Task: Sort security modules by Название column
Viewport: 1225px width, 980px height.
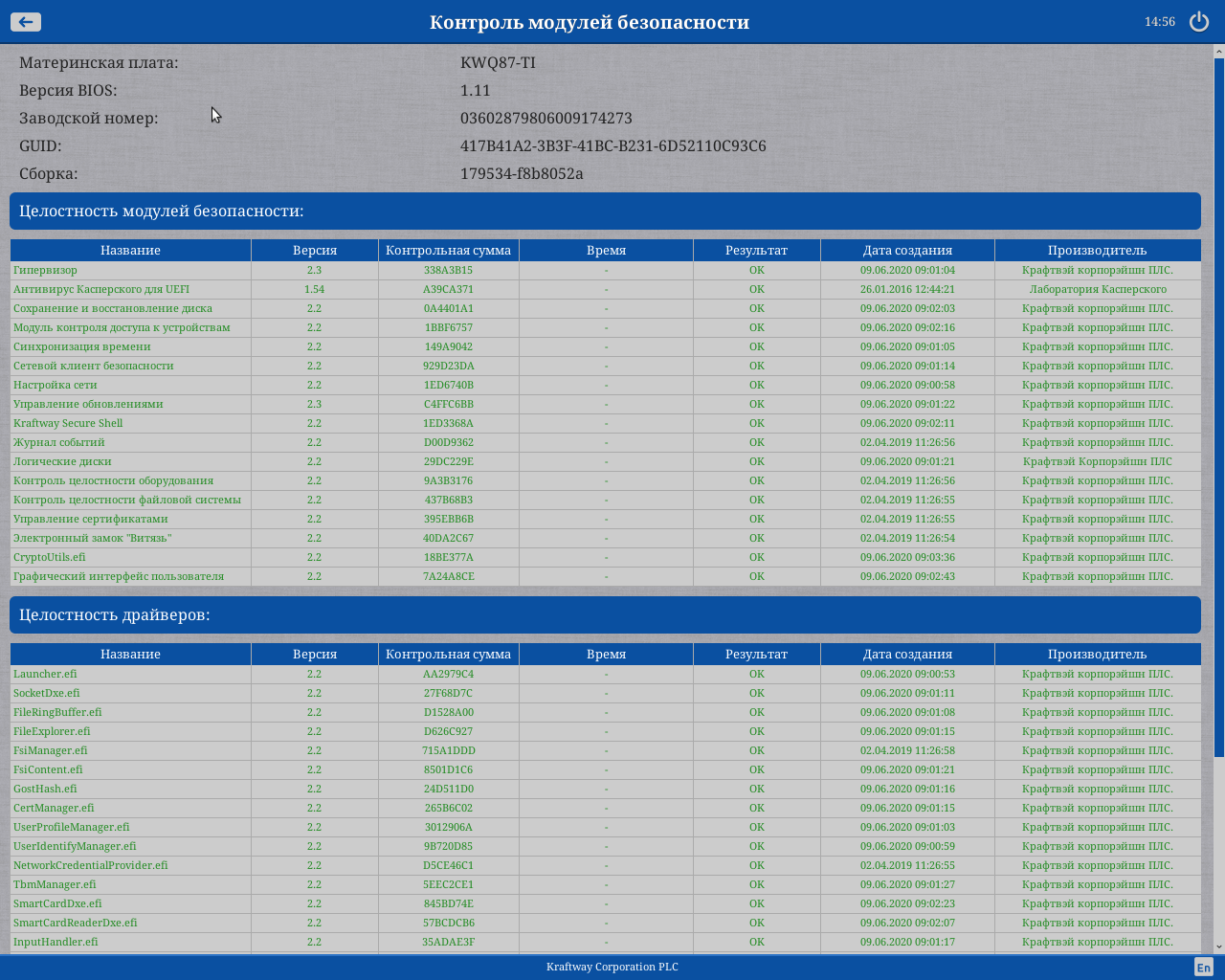Action: tap(130, 250)
